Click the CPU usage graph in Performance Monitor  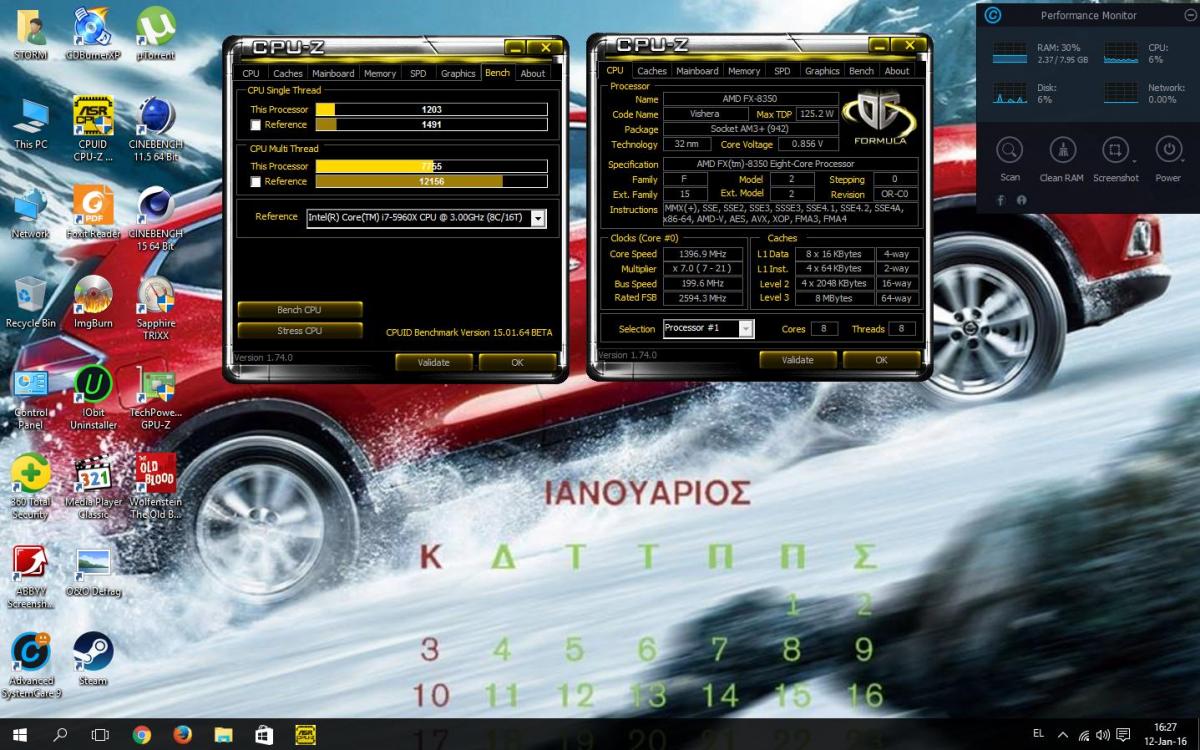1122,54
